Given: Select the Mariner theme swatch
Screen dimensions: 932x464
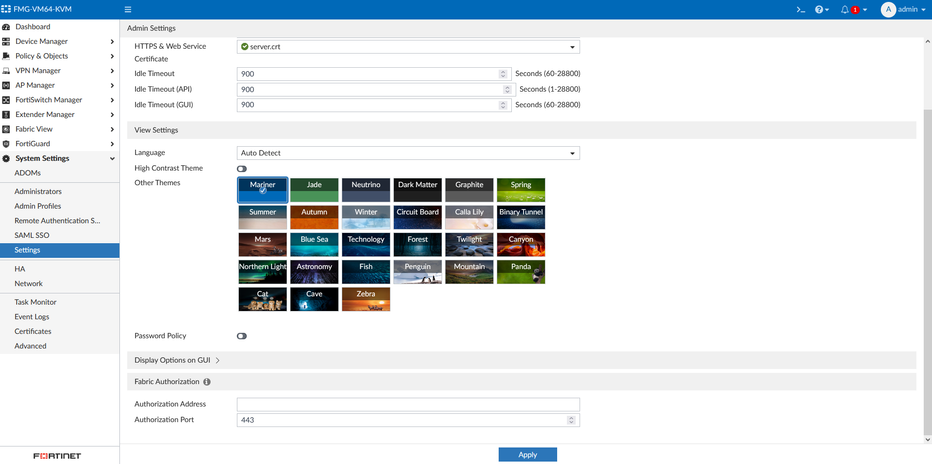Looking at the screenshot, I should point(263,190).
